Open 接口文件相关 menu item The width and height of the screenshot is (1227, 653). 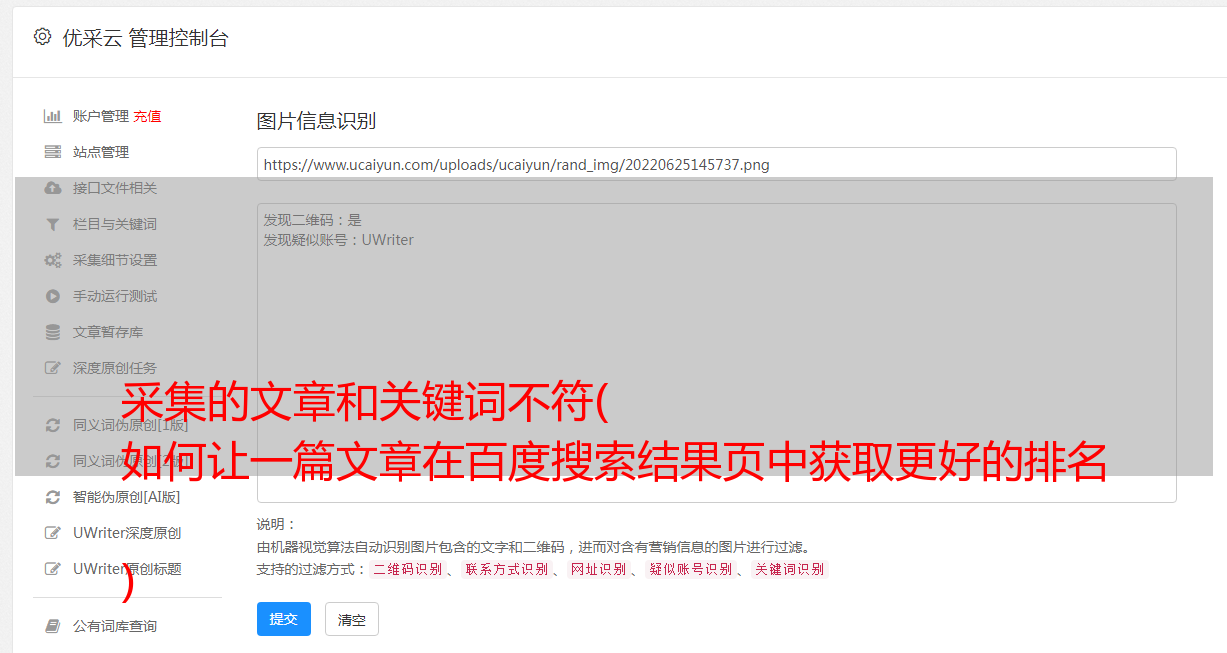tap(115, 188)
